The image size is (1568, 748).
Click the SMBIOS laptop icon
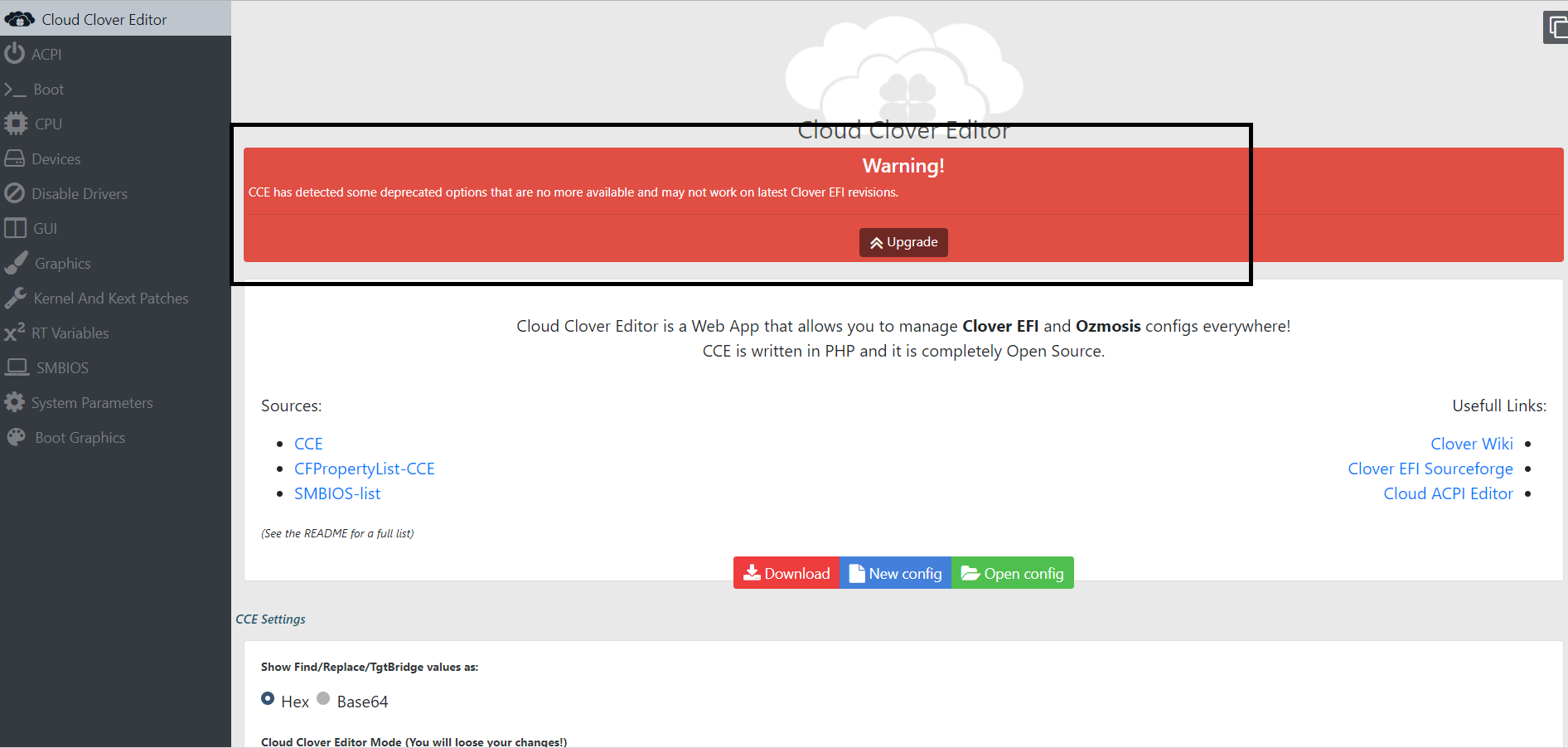click(x=17, y=367)
